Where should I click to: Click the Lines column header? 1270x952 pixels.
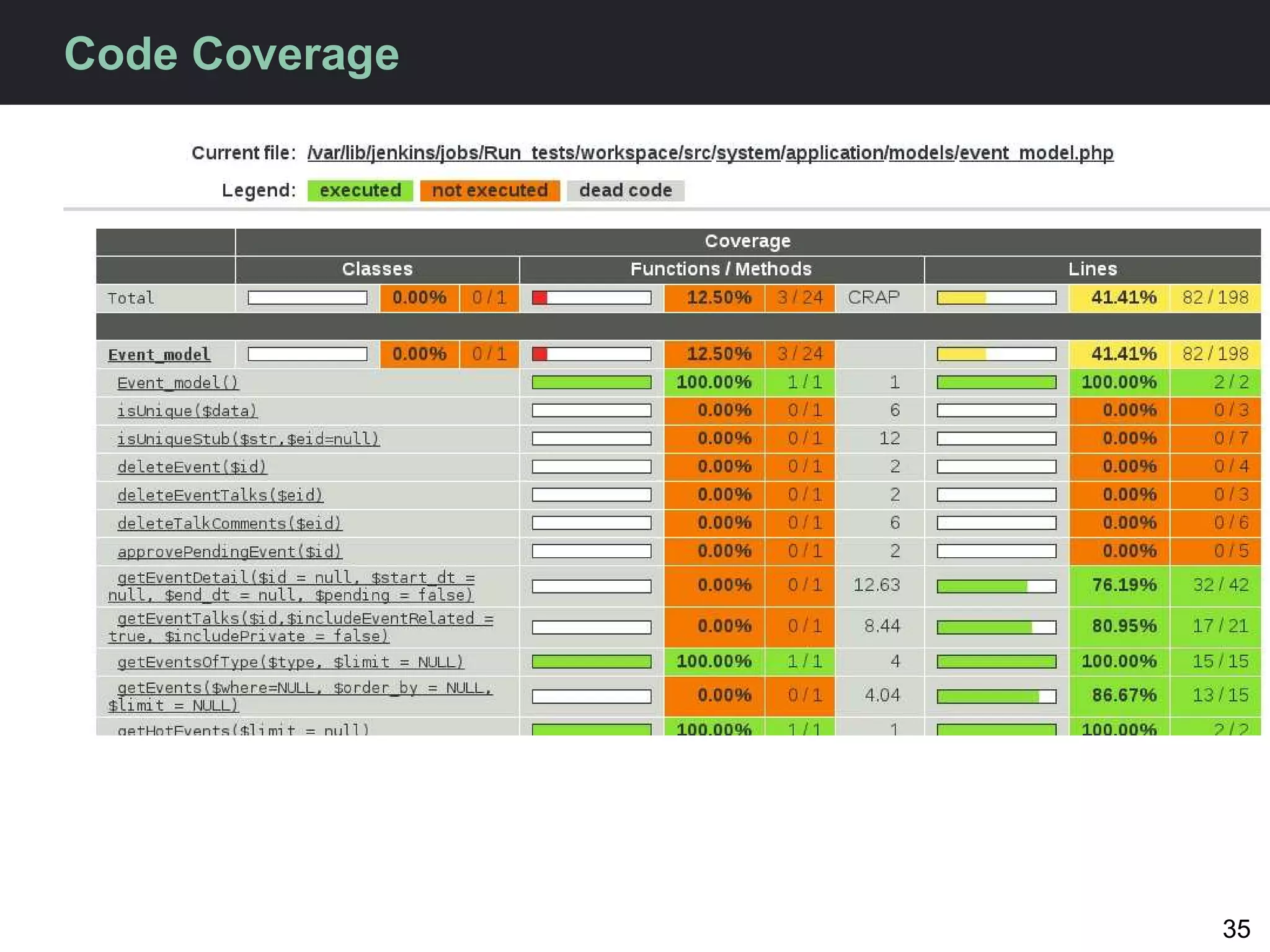point(1093,269)
